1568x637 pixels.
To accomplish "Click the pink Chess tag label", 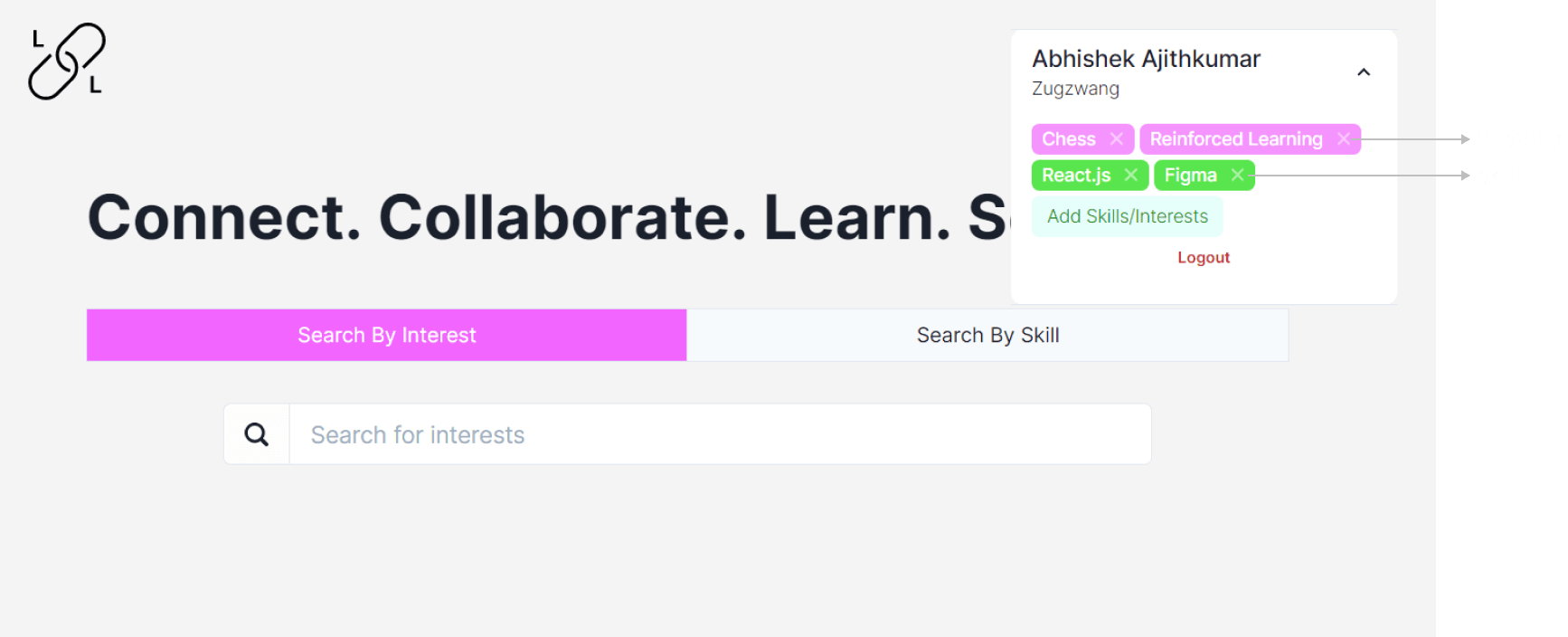I will [x=1069, y=138].
